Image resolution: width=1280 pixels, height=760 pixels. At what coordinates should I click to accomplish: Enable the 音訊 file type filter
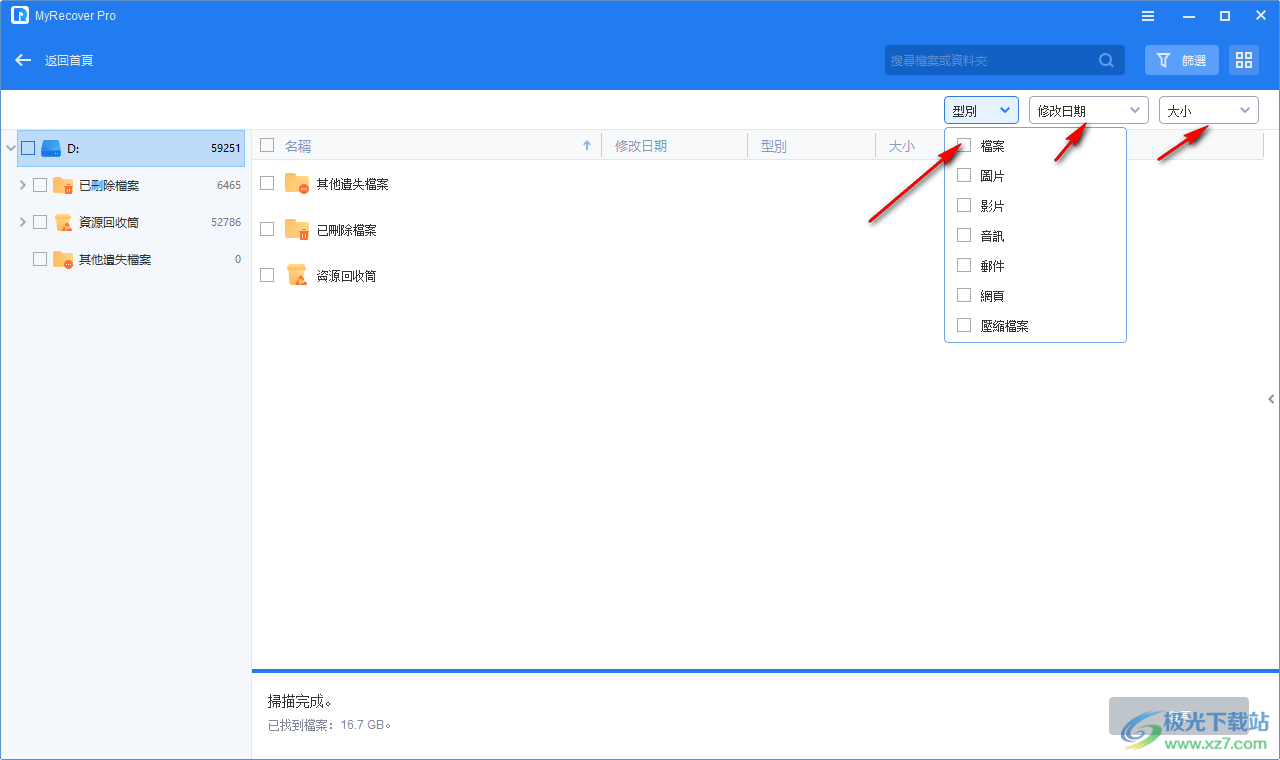pos(964,235)
